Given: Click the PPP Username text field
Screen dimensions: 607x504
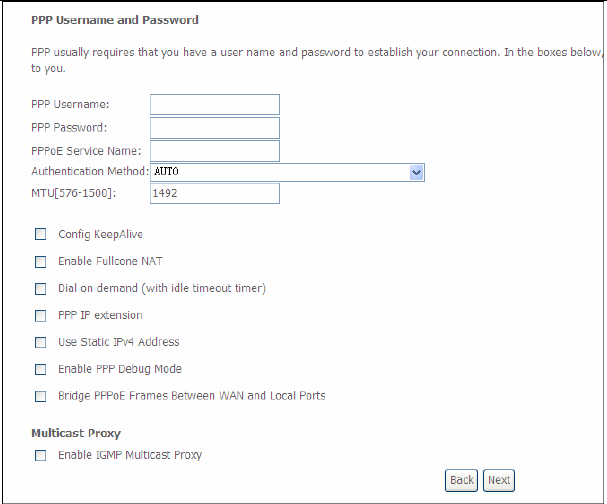Looking at the screenshot, I should point(215,105).
